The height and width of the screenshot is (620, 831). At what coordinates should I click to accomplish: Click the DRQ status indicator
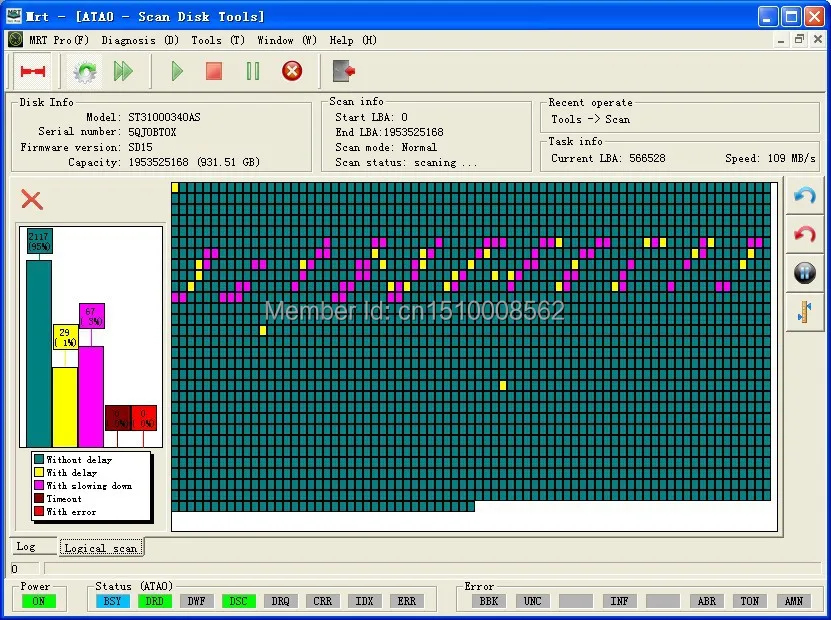(280, 601)
